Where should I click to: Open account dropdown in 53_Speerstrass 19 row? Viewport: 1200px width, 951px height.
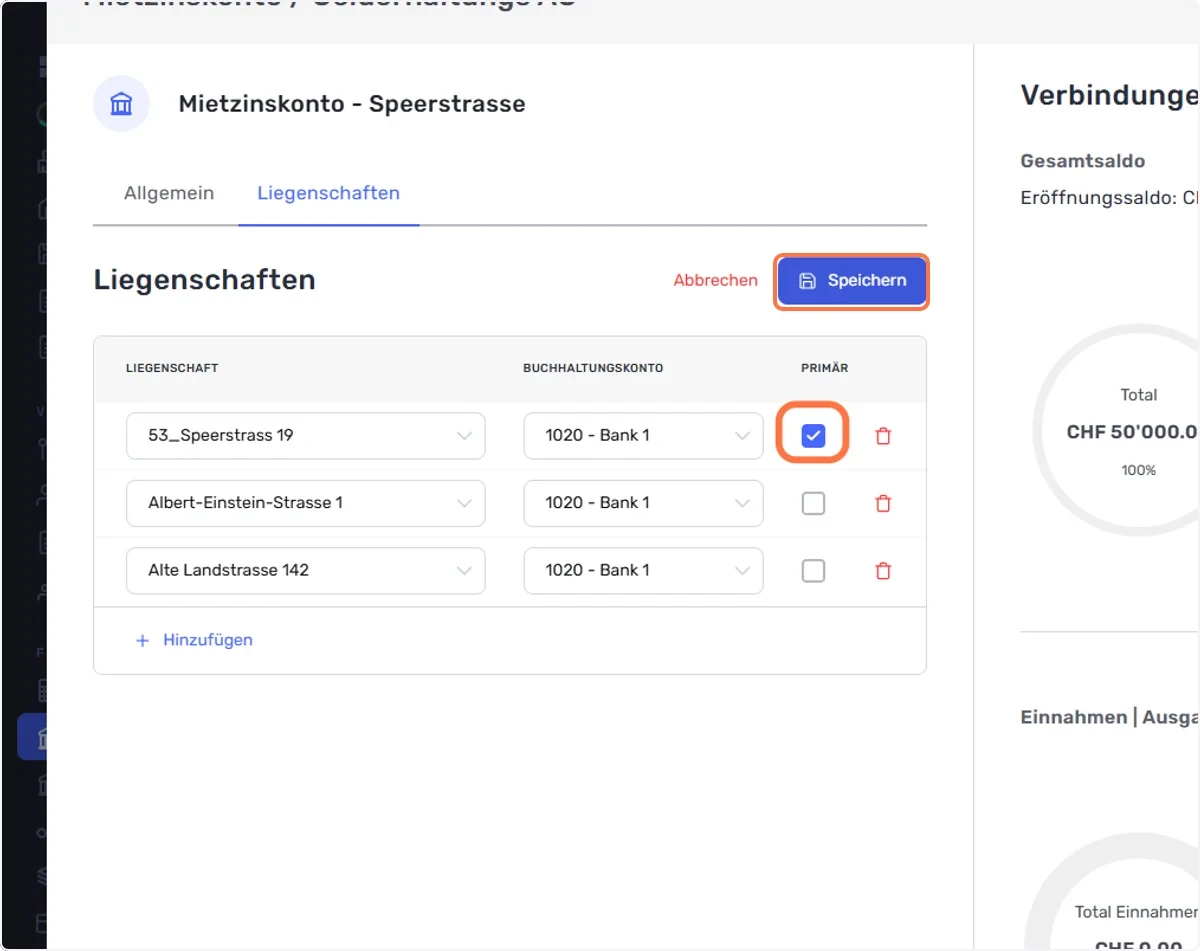pyautogui.click(x=643, y=436)
